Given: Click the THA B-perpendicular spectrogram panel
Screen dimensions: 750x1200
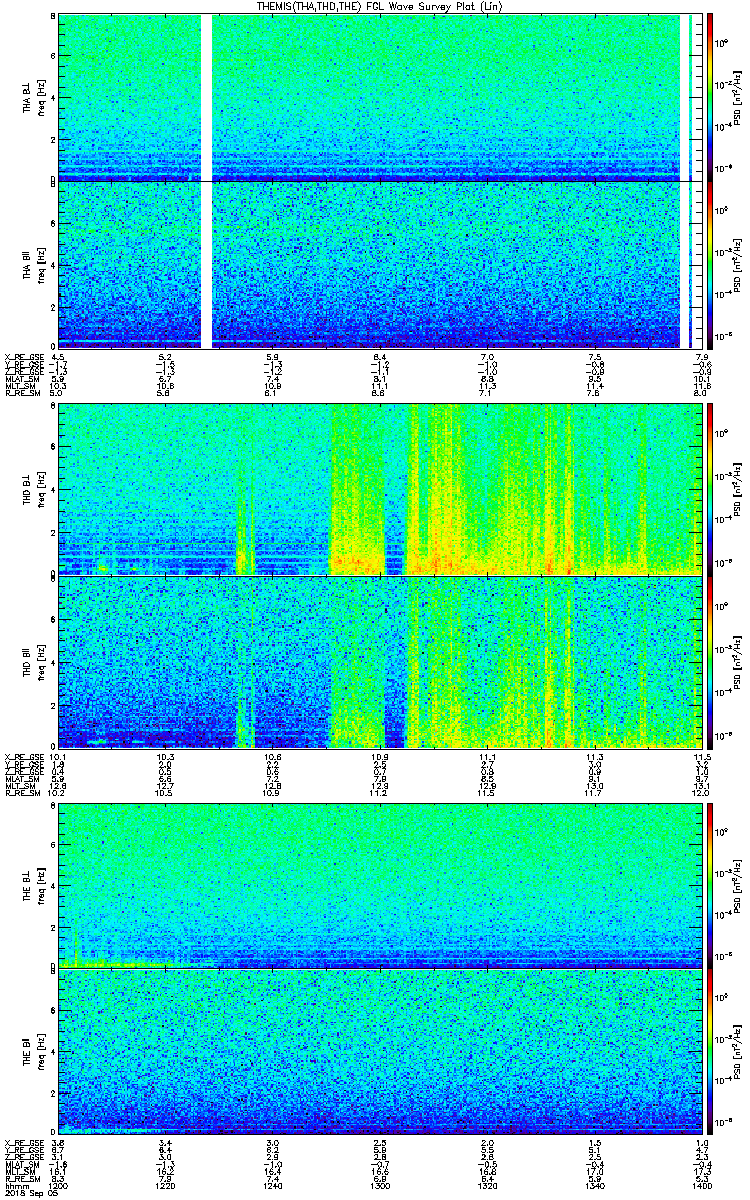Looking at the screenshot, I should pos(378,96).
